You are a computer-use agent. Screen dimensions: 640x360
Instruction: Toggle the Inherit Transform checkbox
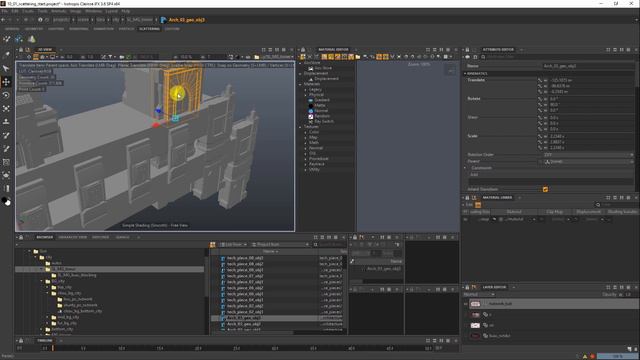tap(545, 189)
